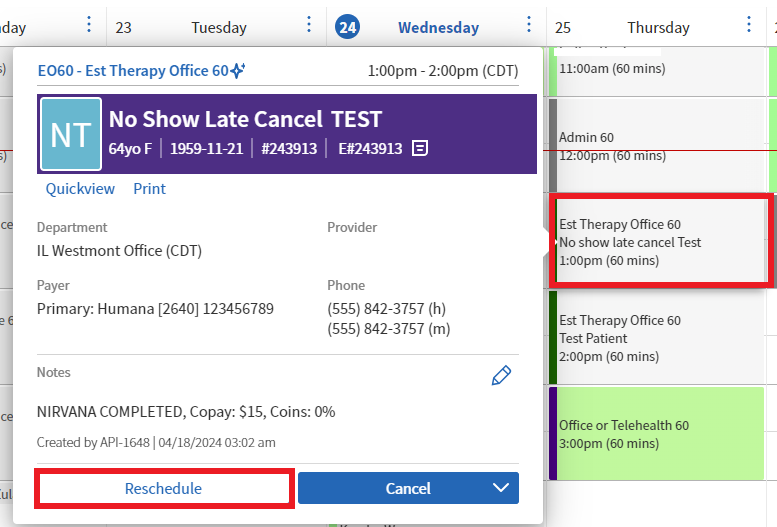Click the Reschedule button
The width and height of the screenshot is (777, 527).
pyautogui.click(x=164, y=488)
